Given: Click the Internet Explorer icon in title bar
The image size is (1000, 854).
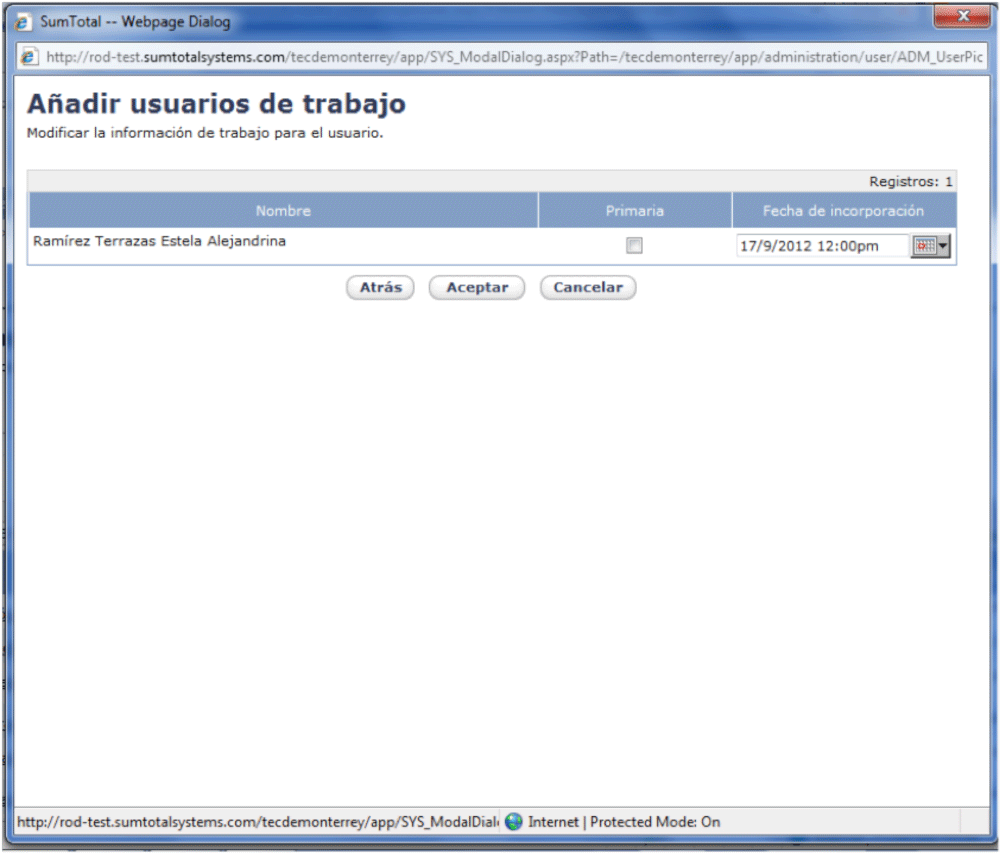Looking at the screenshot, I should click(x=22, y=22).
